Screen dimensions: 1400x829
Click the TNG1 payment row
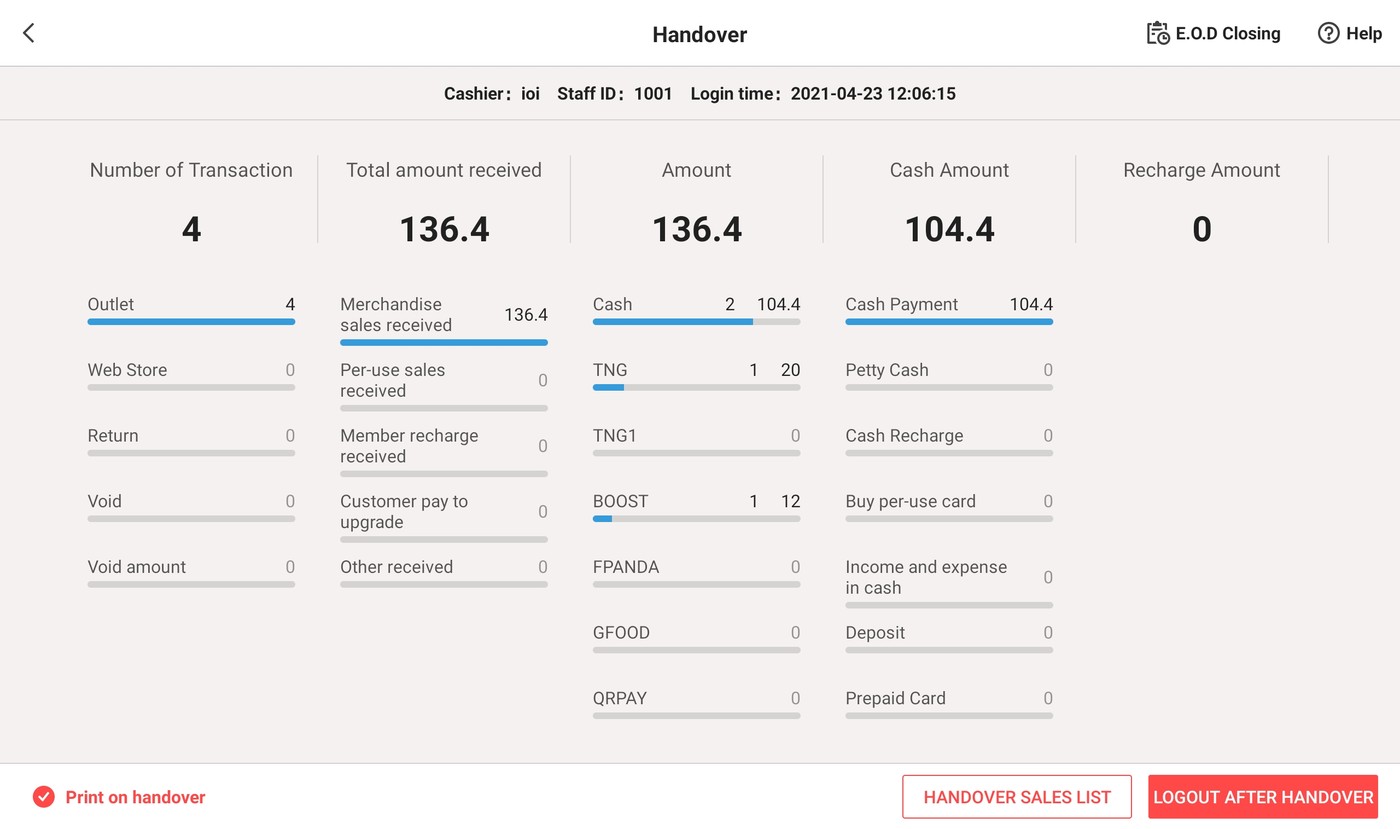pyautogui.click(x=696, y=442)
